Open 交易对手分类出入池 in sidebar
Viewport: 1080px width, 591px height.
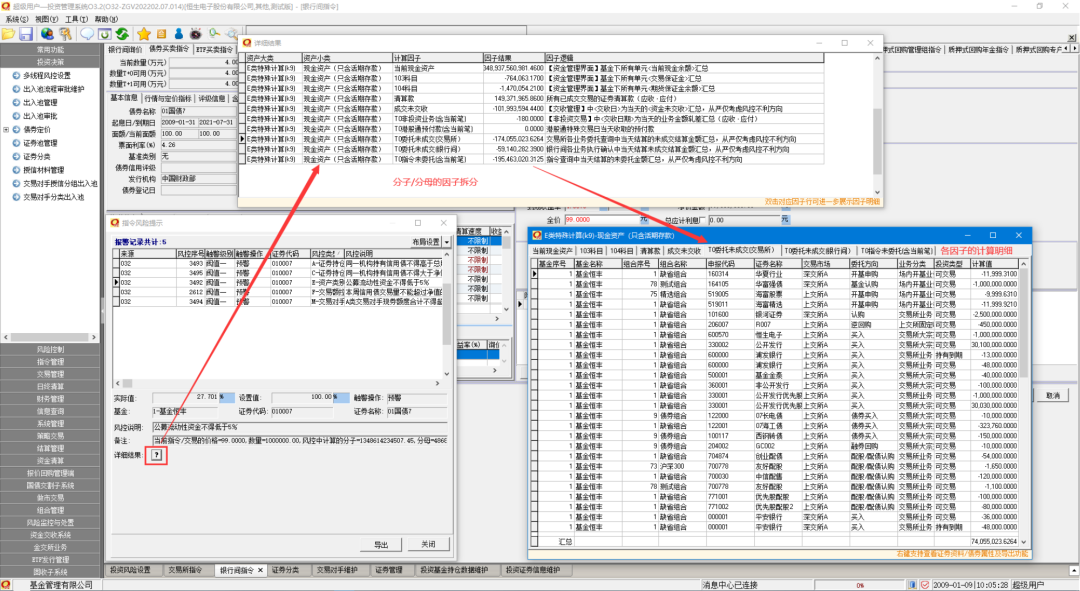pyautogui.click(x=53, y=196)
